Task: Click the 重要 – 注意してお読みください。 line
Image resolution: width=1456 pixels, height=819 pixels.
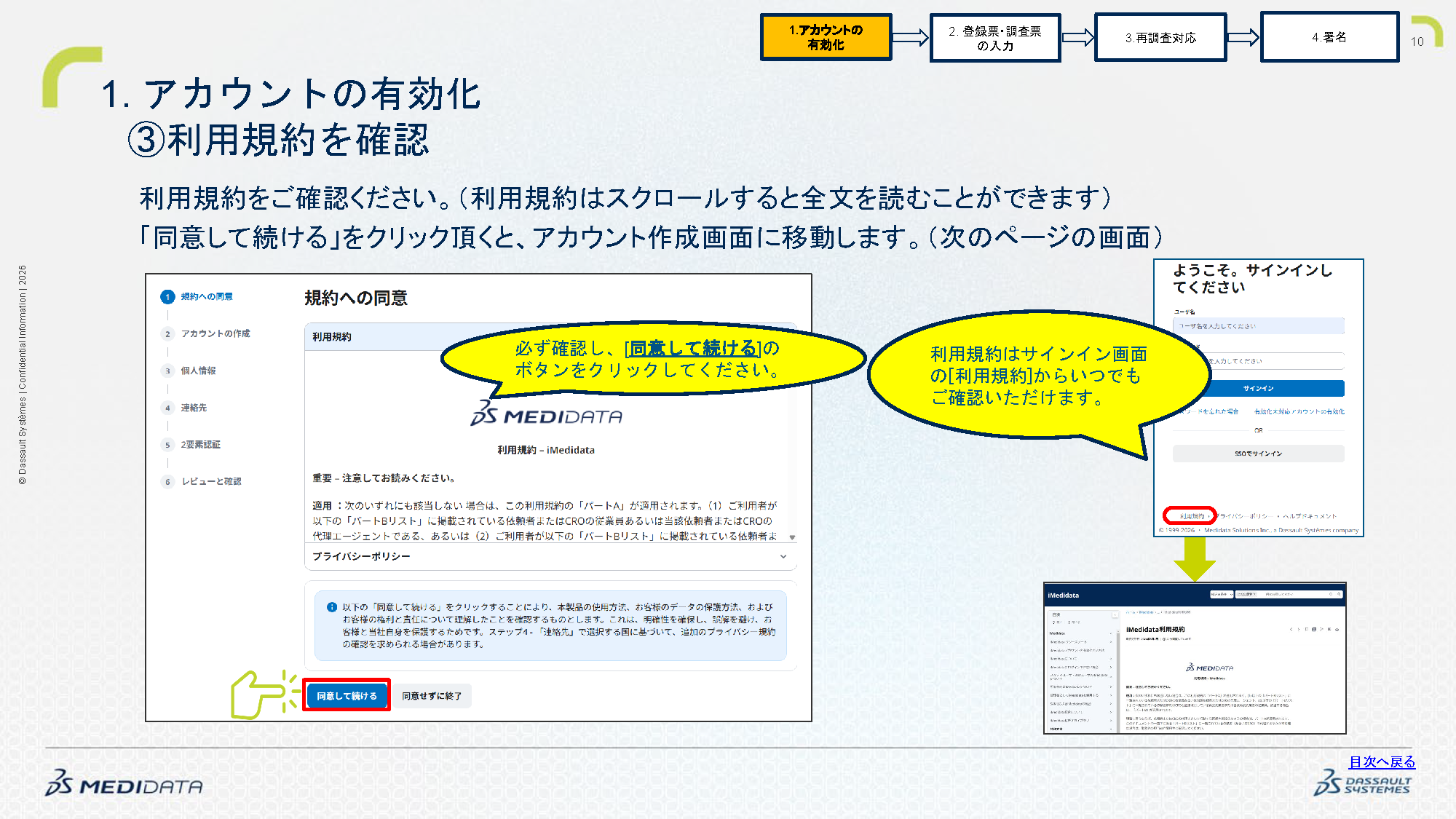Action: (x=384, y=478)
